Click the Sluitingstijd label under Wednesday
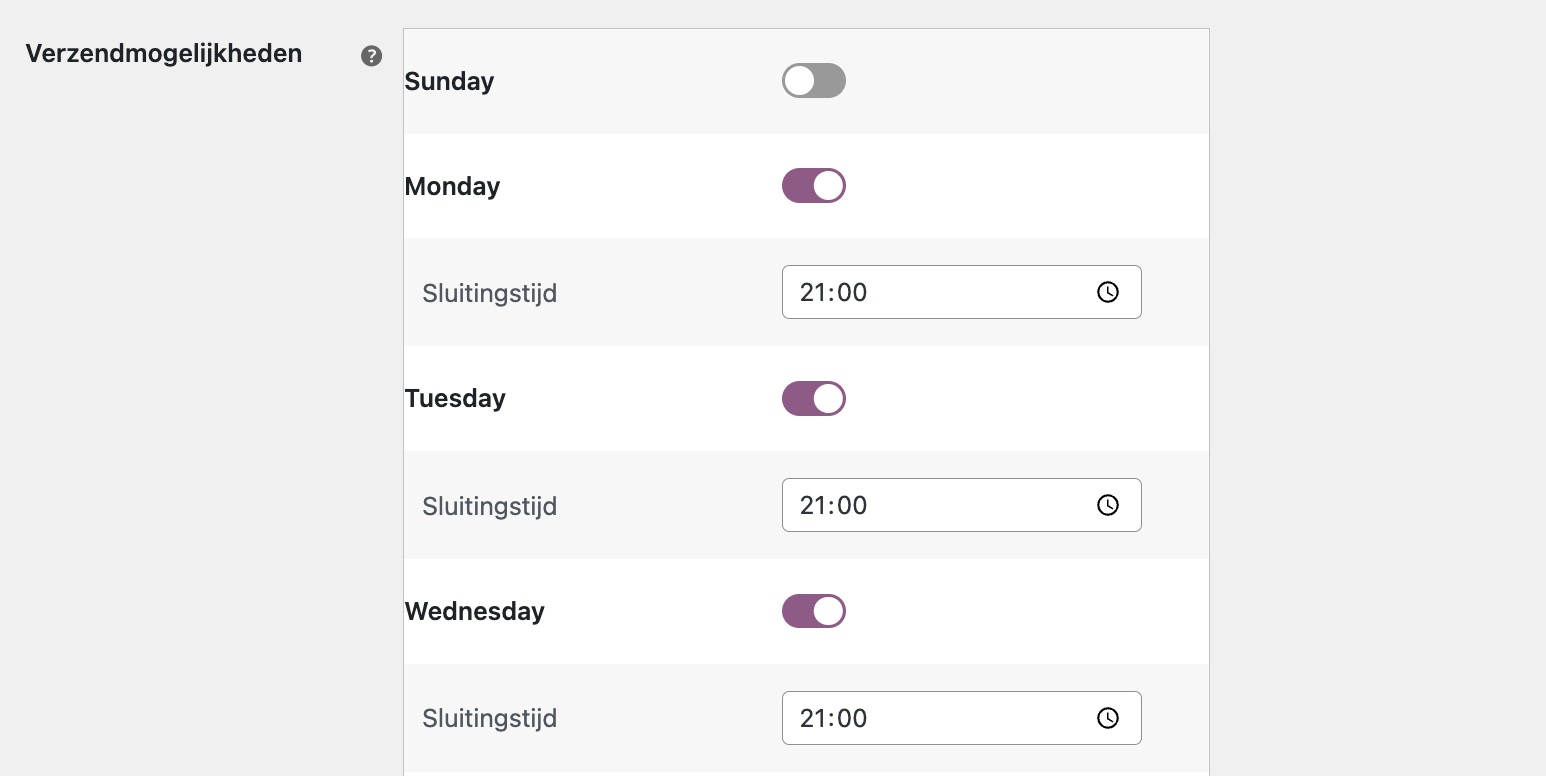The width and height of the screenshot is (1546, 776). 489,718
